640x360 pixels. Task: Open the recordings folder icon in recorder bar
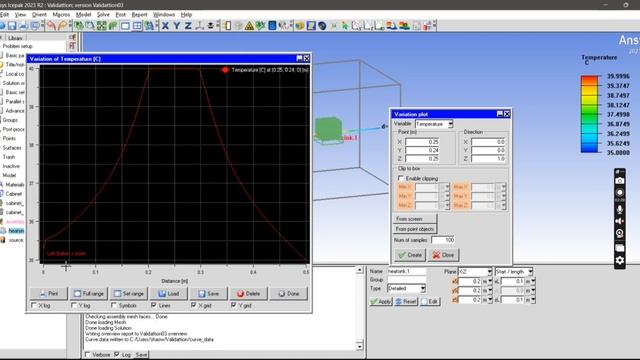tap(620, 248)
